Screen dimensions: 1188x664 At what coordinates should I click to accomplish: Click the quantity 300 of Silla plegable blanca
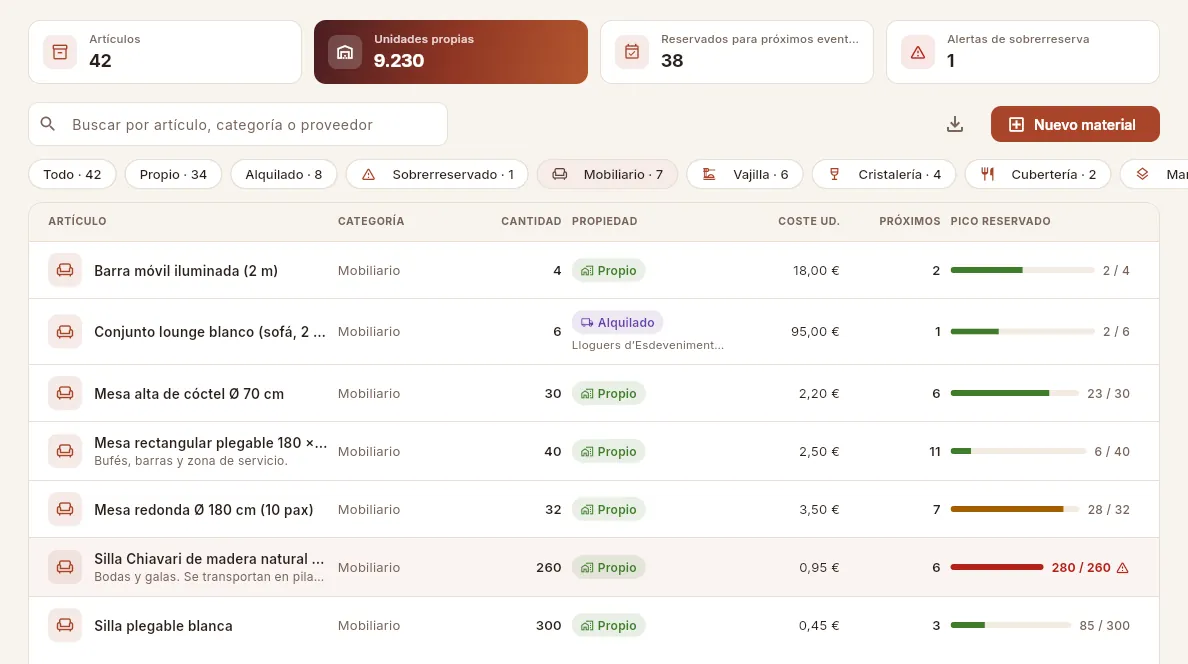[x=549, y=625]
